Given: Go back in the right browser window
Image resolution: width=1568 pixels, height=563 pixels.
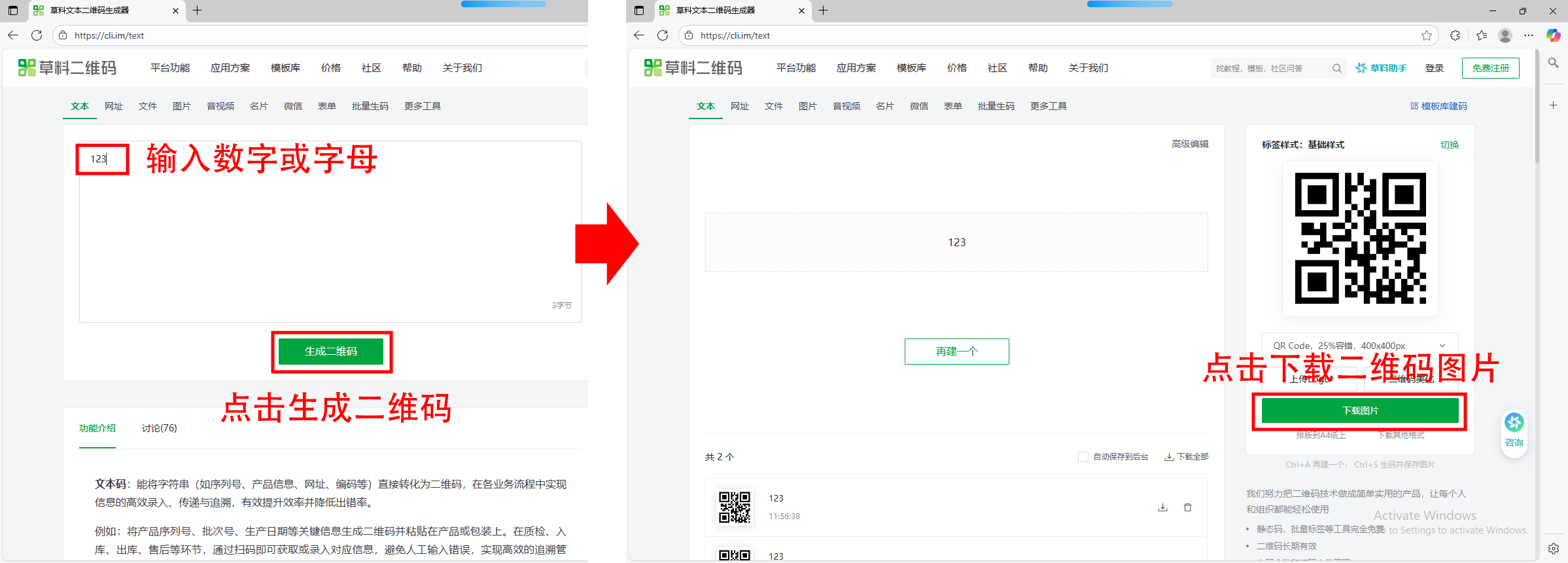Looking at the screenshot, I should click(x=639, y=35).
